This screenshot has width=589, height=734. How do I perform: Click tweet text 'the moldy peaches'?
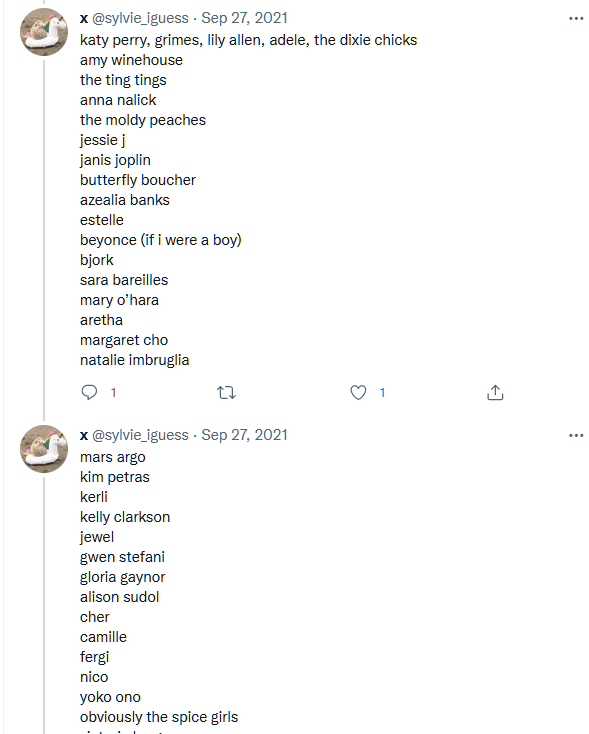(143, 120)
